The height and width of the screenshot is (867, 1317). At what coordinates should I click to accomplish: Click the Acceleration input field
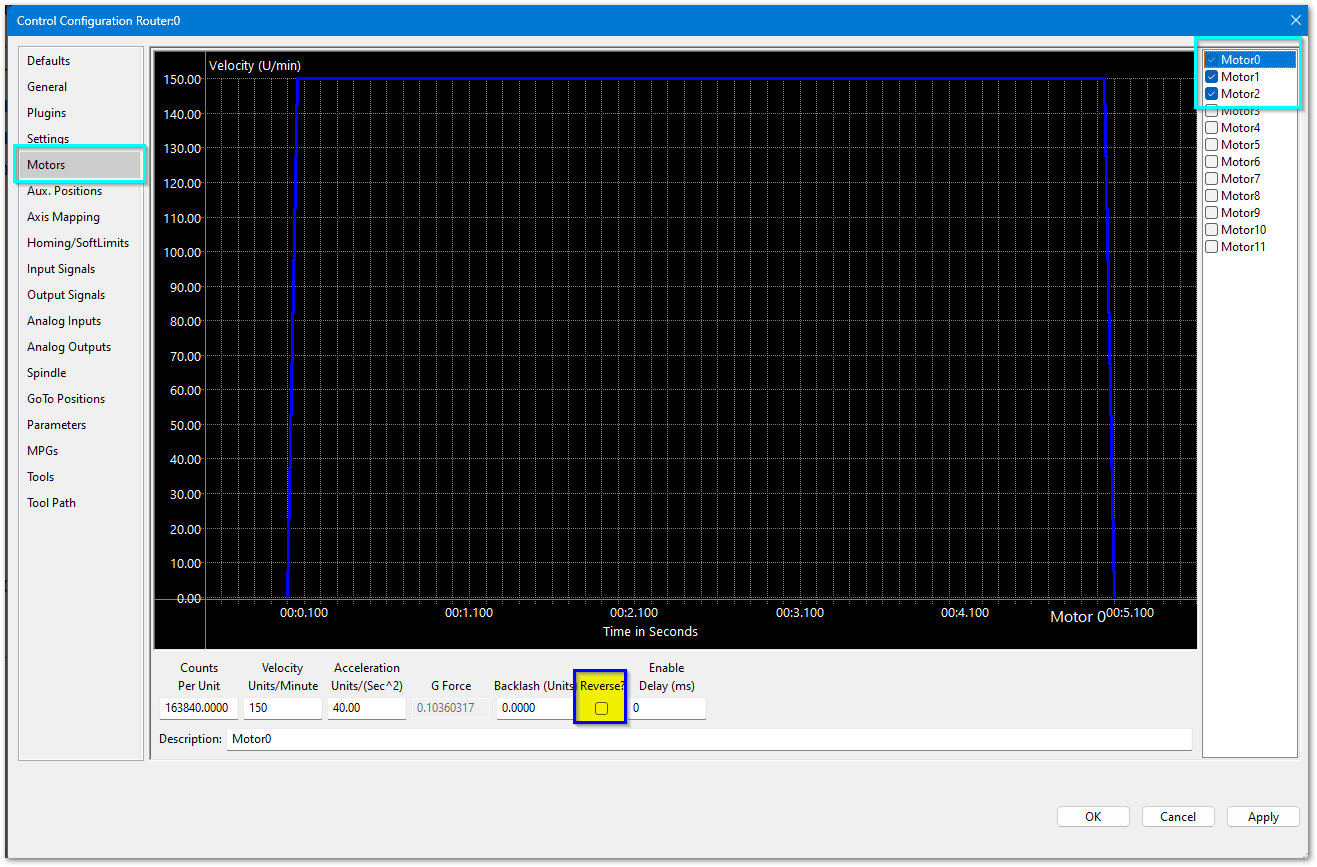point(366,708)
